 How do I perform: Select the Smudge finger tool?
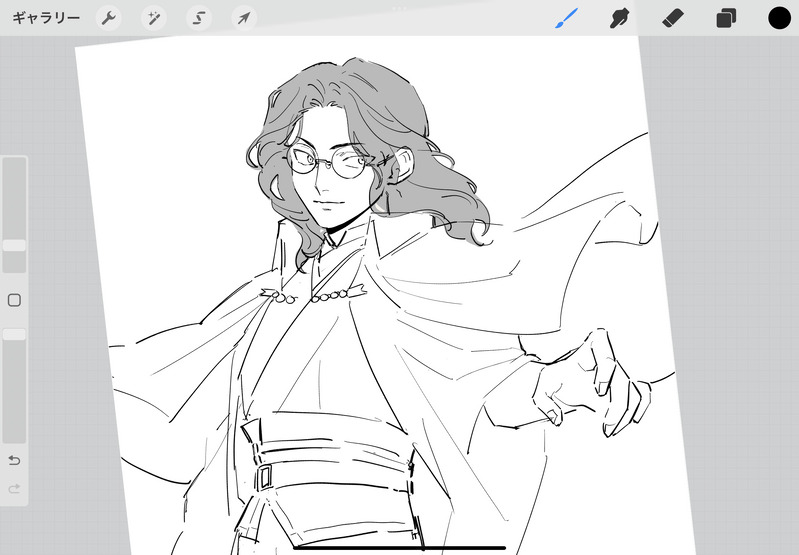click(x=619, y=18)
